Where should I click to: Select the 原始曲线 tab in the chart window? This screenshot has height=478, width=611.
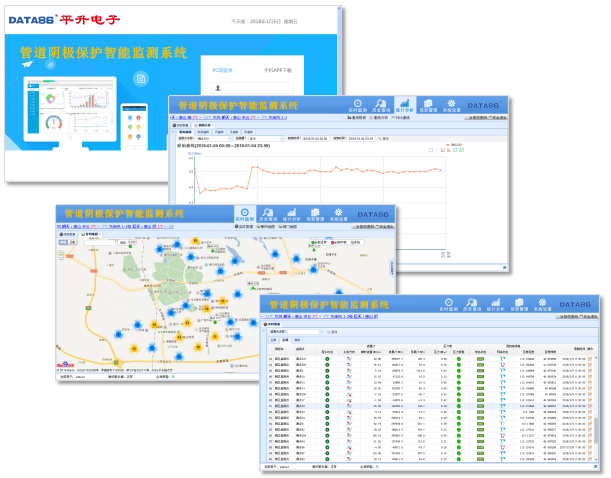185,131
